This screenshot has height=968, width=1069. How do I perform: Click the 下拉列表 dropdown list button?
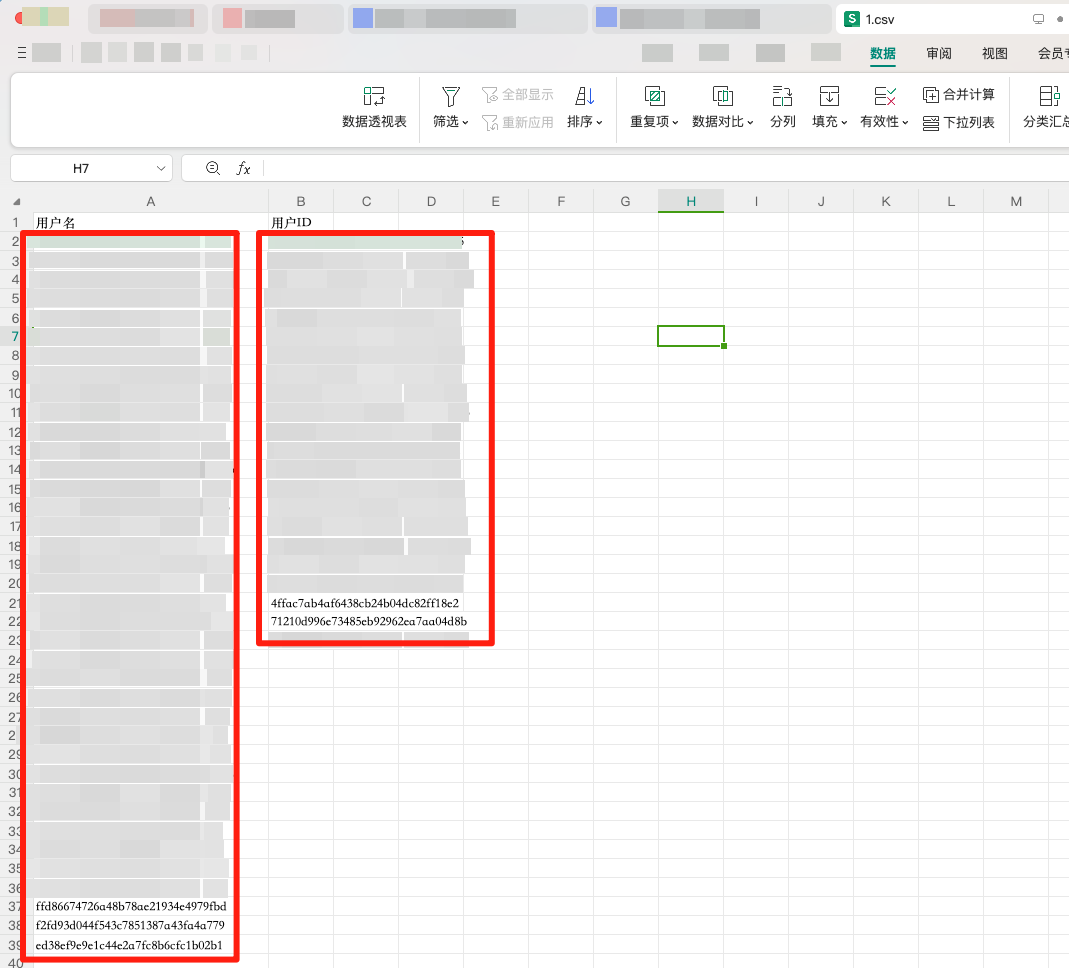tap(959, 123)
